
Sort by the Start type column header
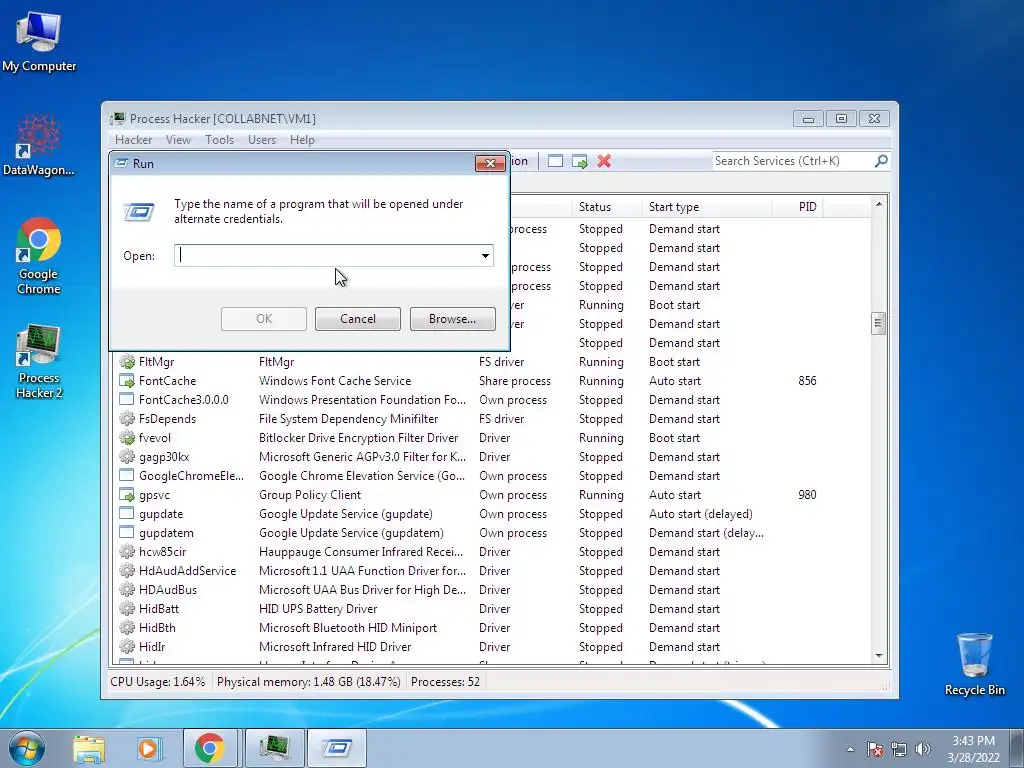707,207
